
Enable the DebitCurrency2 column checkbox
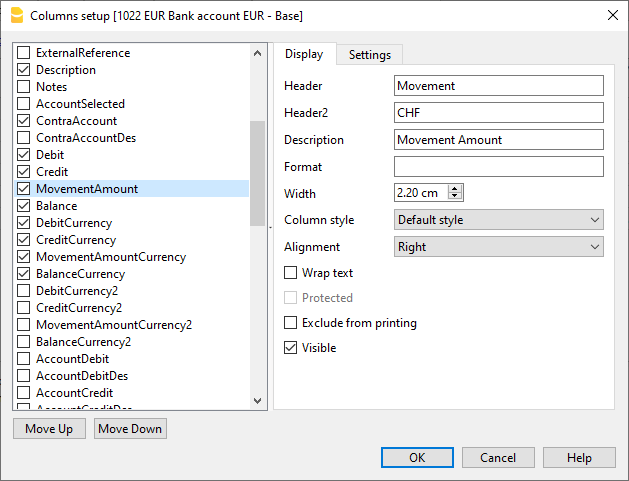(24, 290)
